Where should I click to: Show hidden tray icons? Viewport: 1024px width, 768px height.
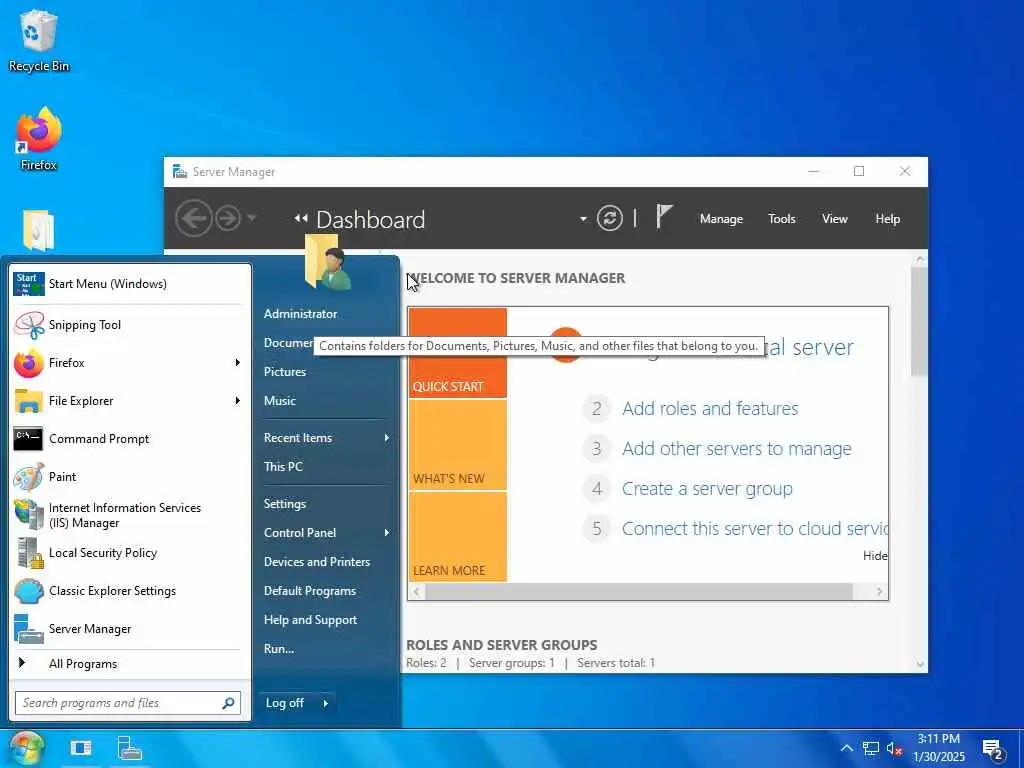click(846, 749)
